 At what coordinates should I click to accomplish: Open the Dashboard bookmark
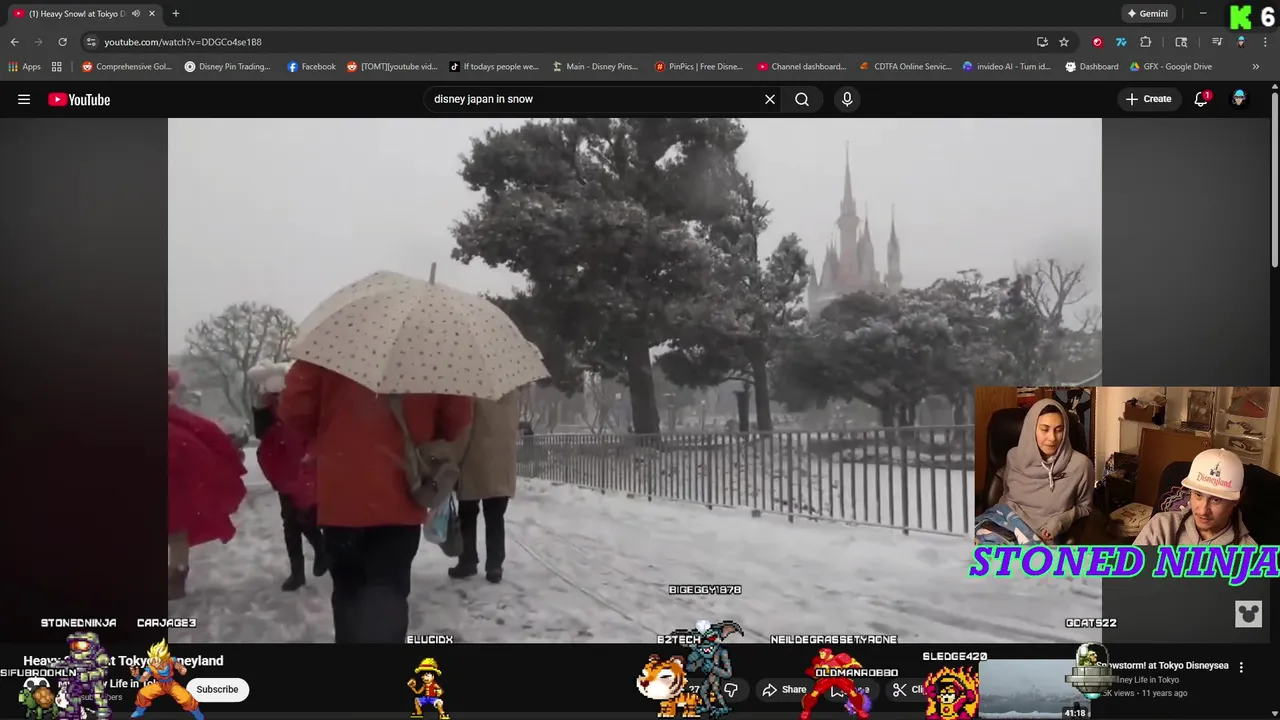tap(1092, 67)
